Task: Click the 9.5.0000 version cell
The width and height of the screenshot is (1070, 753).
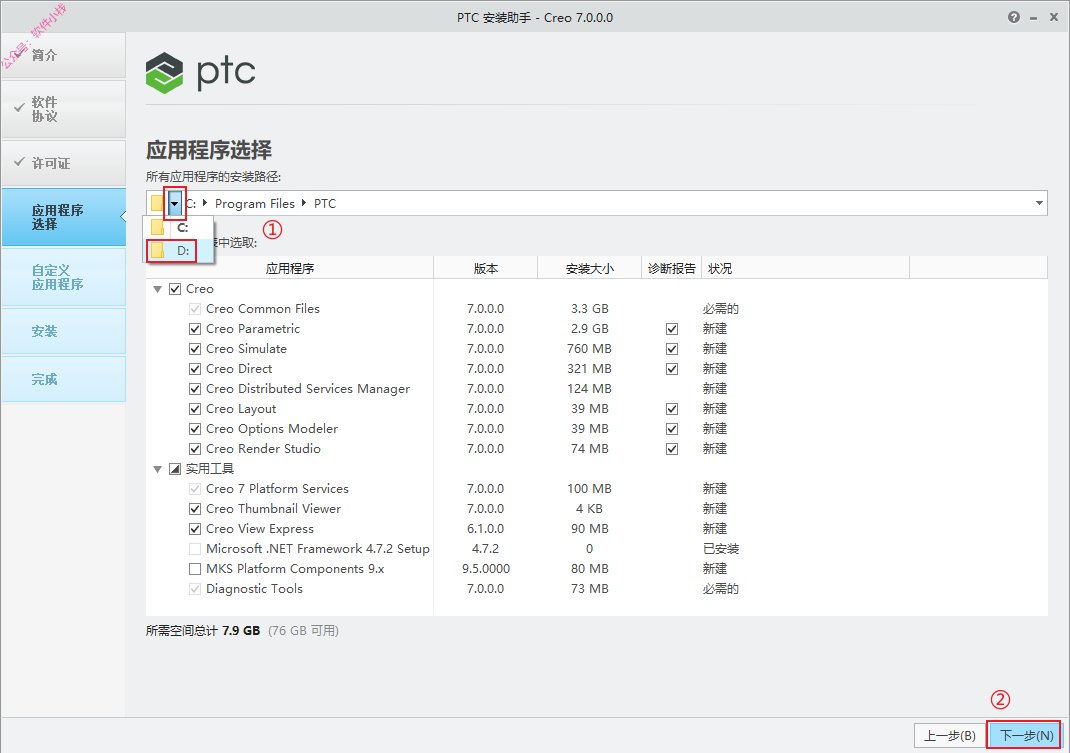Action: point(485,569)
